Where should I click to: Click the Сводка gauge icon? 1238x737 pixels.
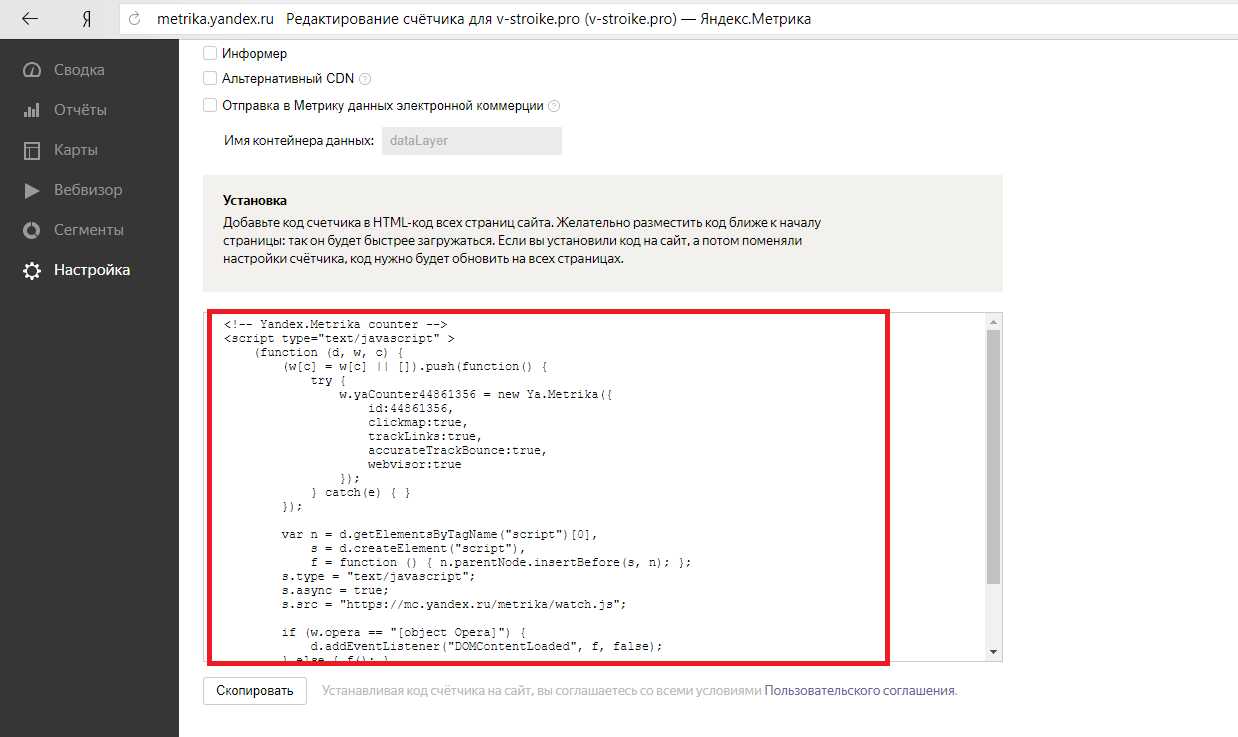coord(32,70)
